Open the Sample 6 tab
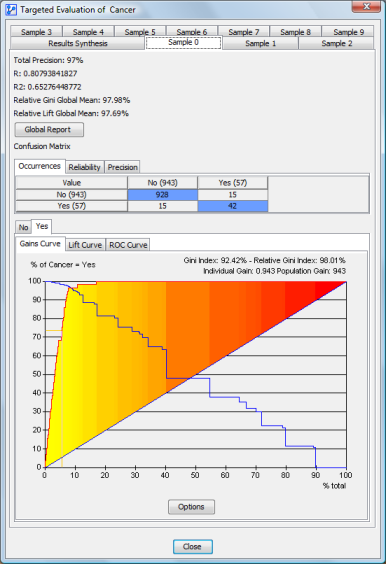 click(x=192, y=32)
